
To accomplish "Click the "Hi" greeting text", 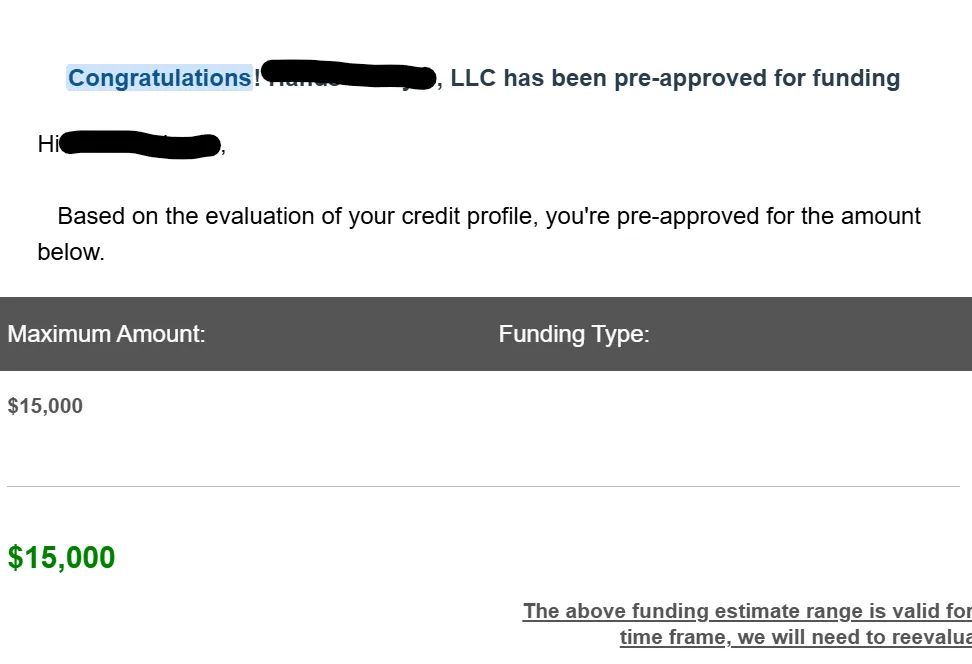I will click(x=48, y=144).
